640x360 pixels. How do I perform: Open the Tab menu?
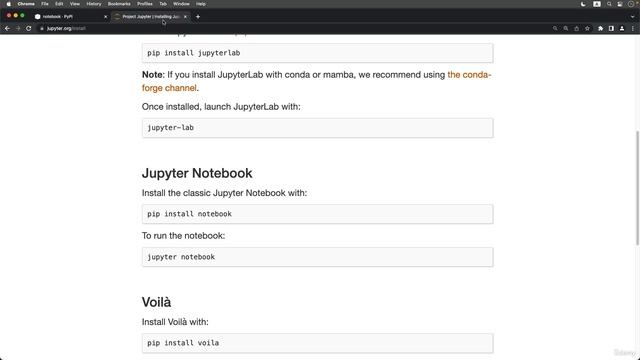[x=163, y=4]
